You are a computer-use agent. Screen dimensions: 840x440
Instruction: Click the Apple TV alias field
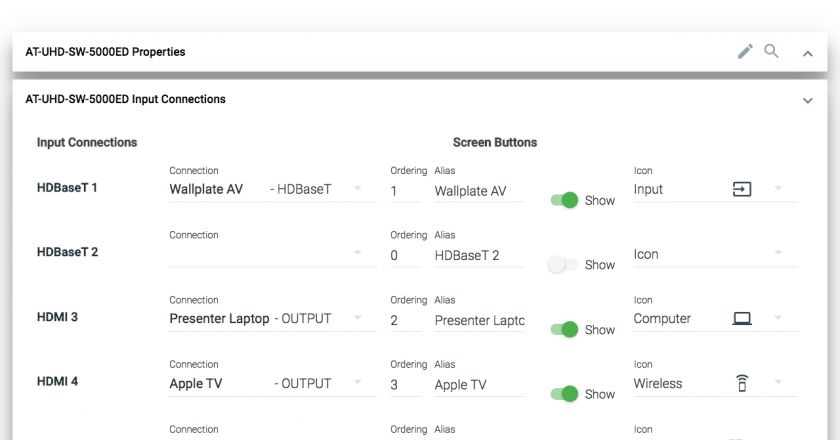tap(479, 385)
